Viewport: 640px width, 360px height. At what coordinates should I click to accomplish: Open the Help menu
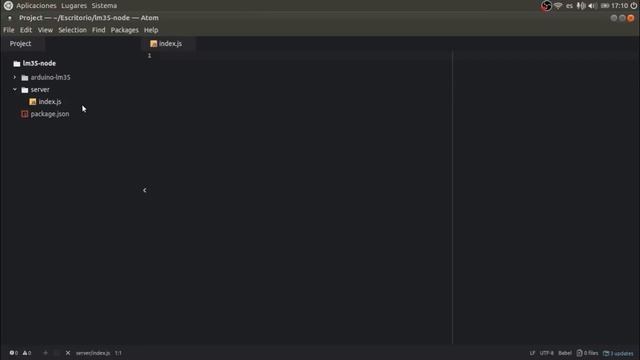(x=151, y=30)
